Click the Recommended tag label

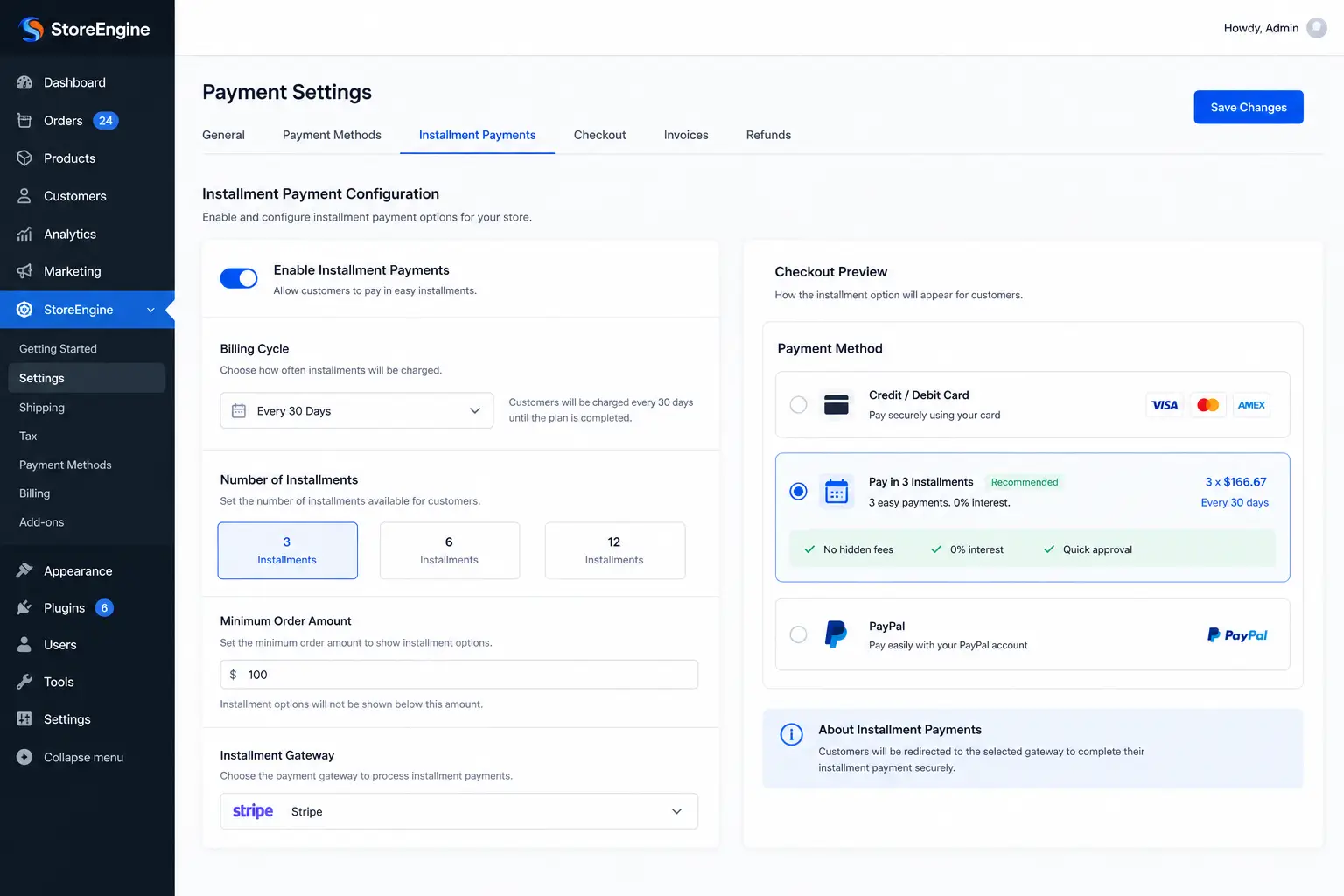tap(1025, 482)
